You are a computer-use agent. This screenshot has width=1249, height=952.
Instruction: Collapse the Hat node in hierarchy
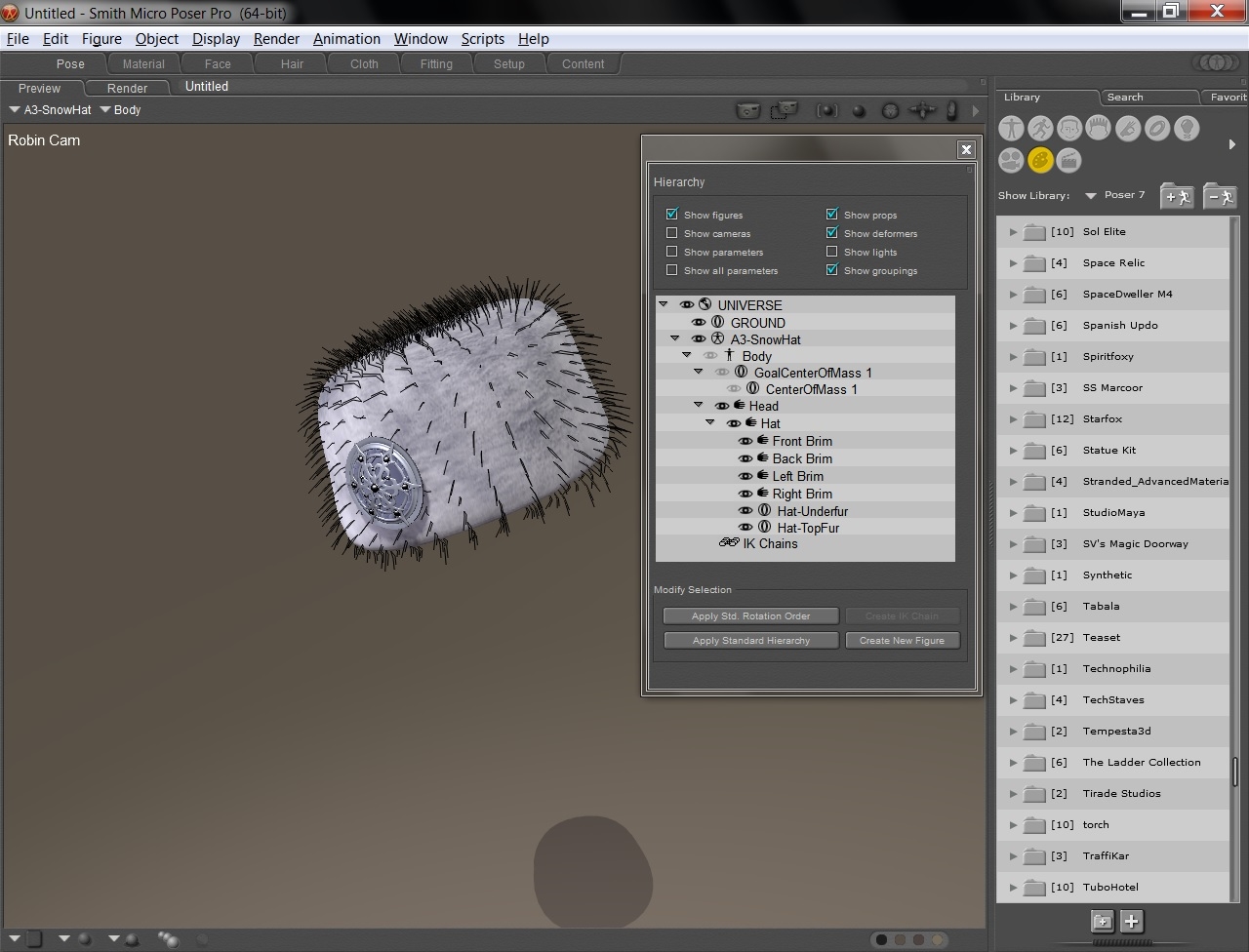(x=710, y=423)
